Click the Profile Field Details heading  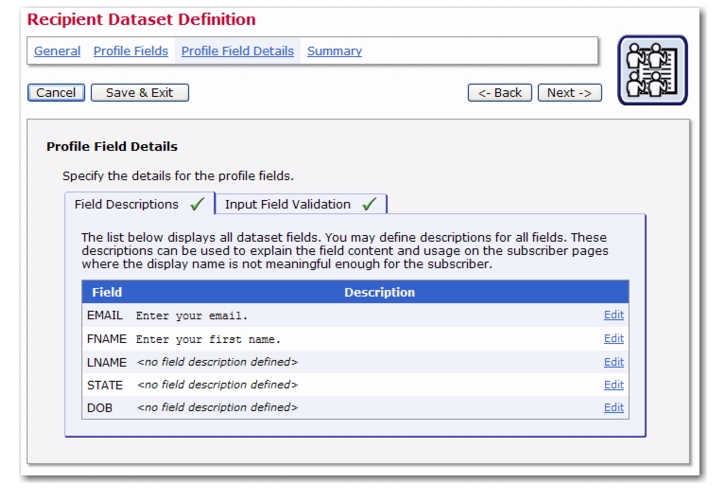(112, 146)
